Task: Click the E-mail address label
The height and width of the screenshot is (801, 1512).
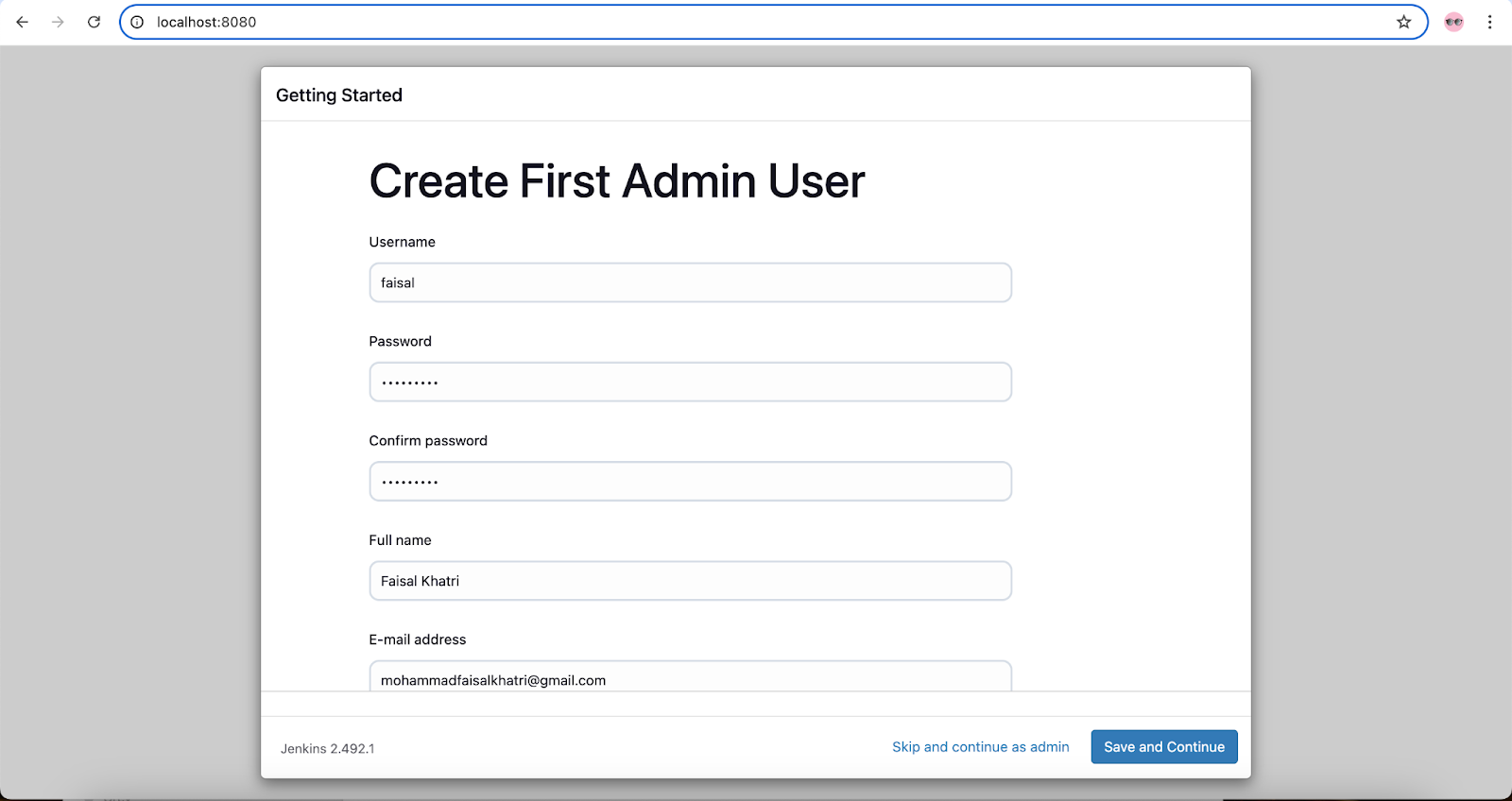Action: (x=418, y=639)
